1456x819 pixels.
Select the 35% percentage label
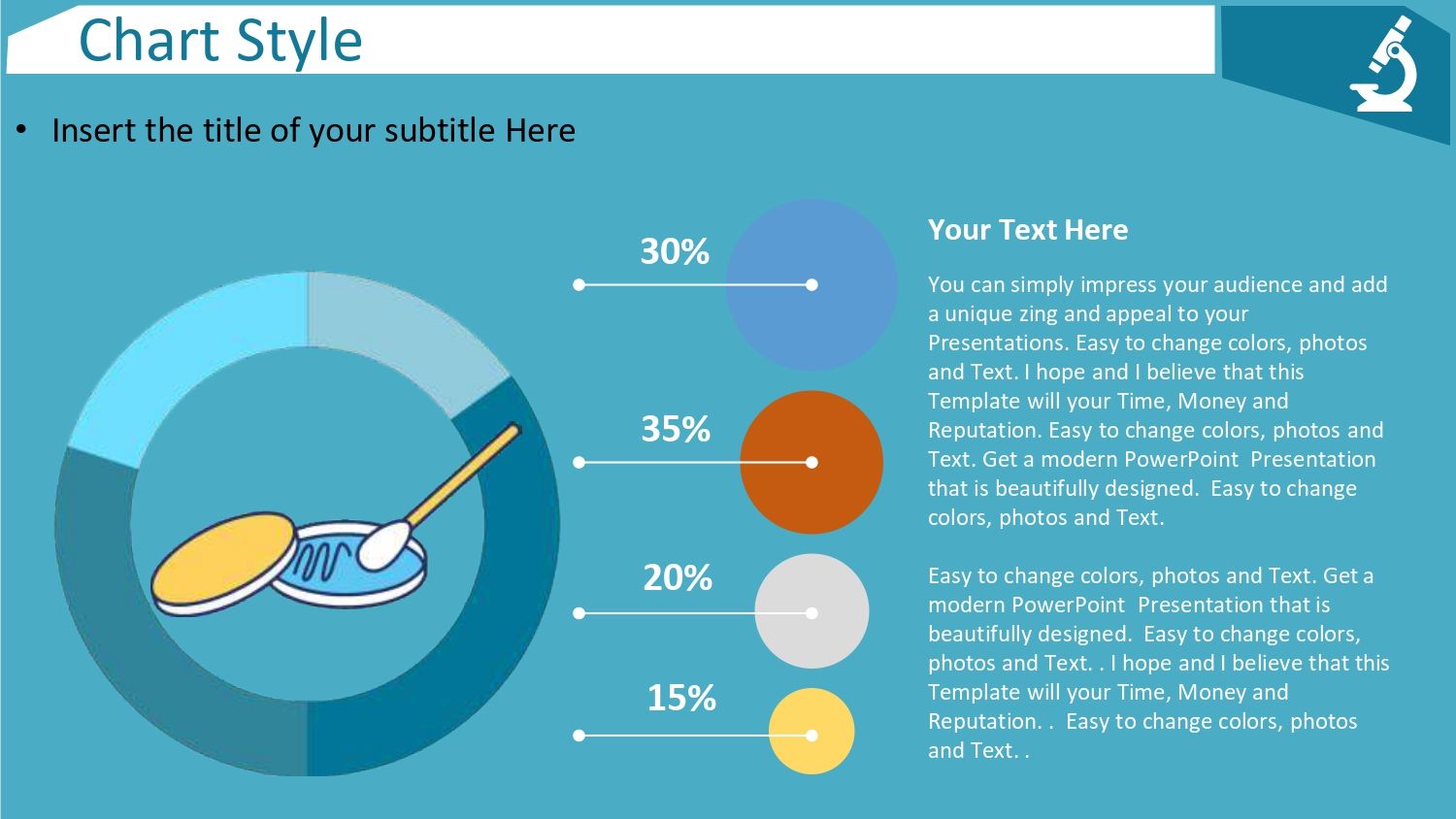676,429
